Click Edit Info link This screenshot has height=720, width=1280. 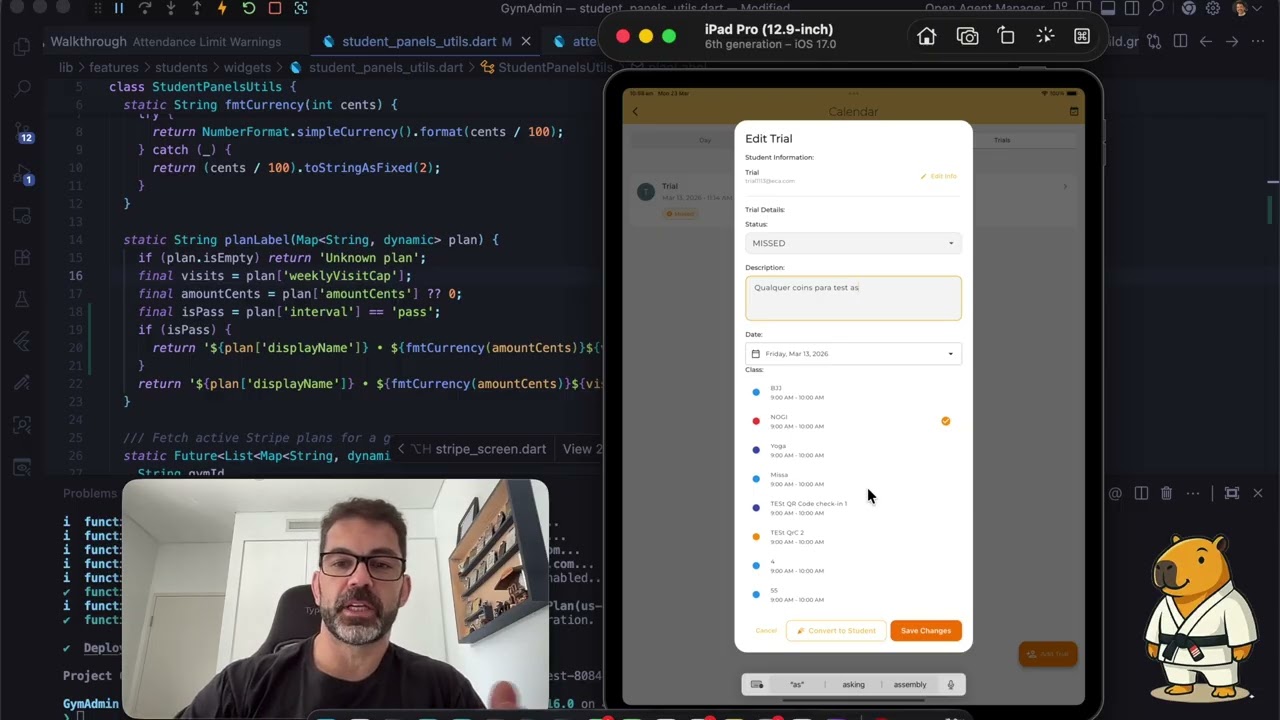coord(939,176)
